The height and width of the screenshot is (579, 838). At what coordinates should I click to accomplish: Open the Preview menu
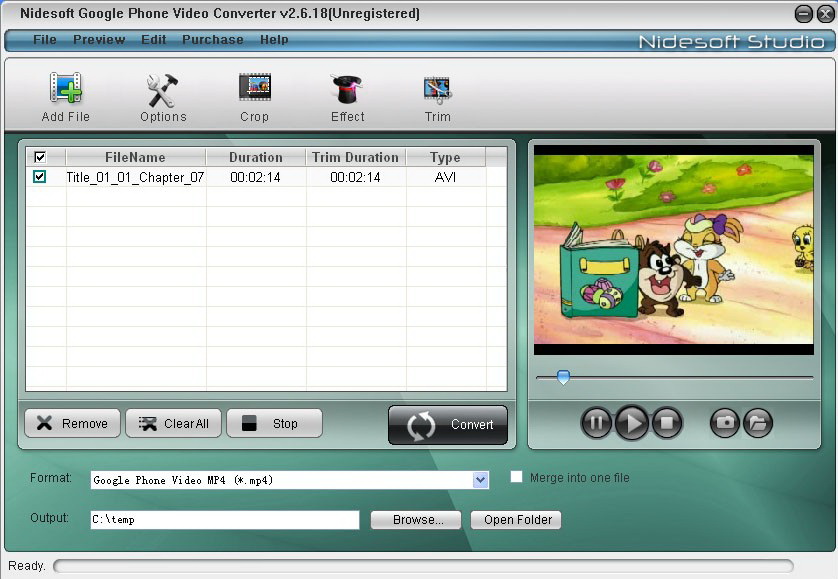pos(99,40)
